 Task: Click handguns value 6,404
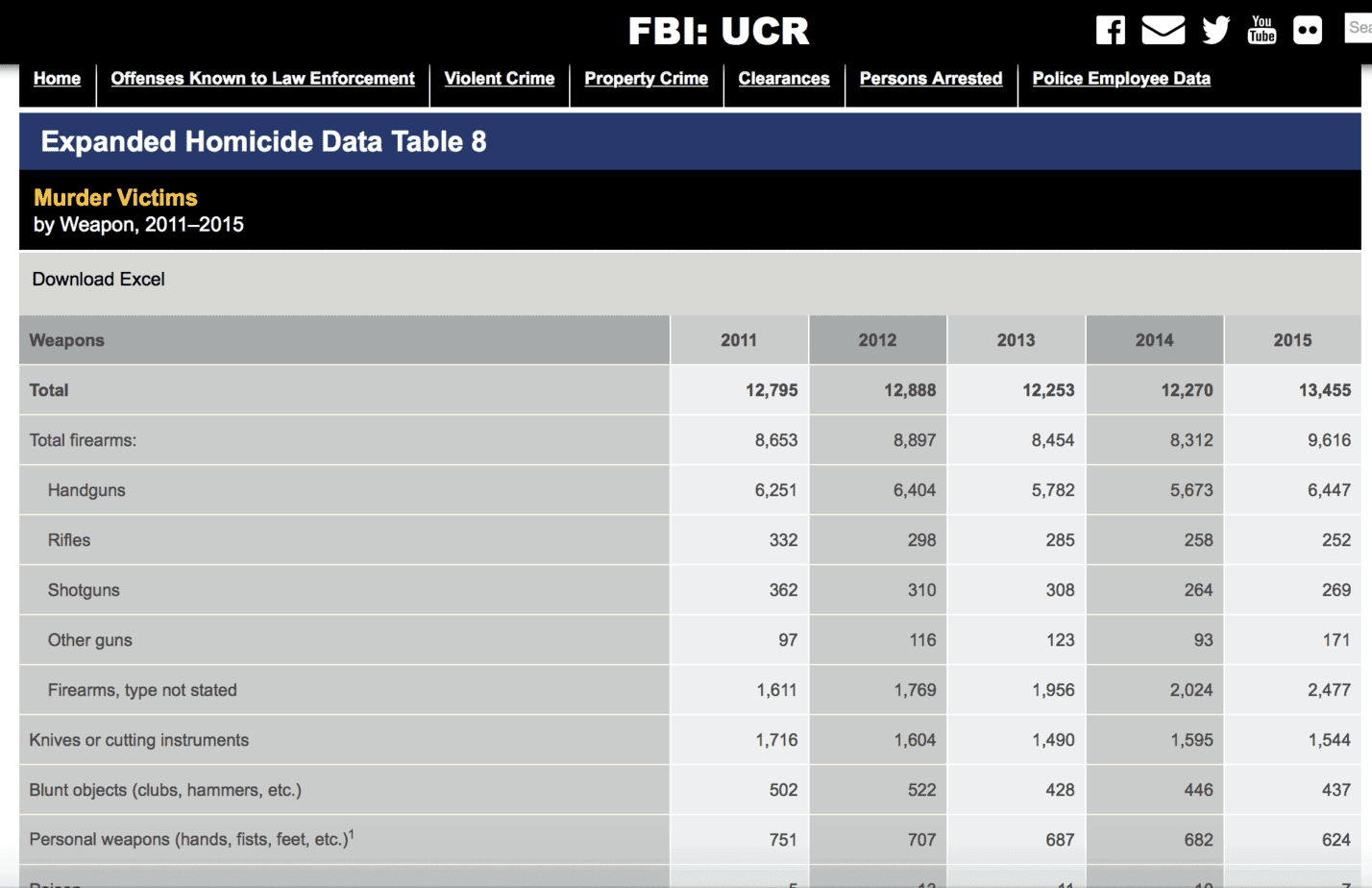point(915,490)
